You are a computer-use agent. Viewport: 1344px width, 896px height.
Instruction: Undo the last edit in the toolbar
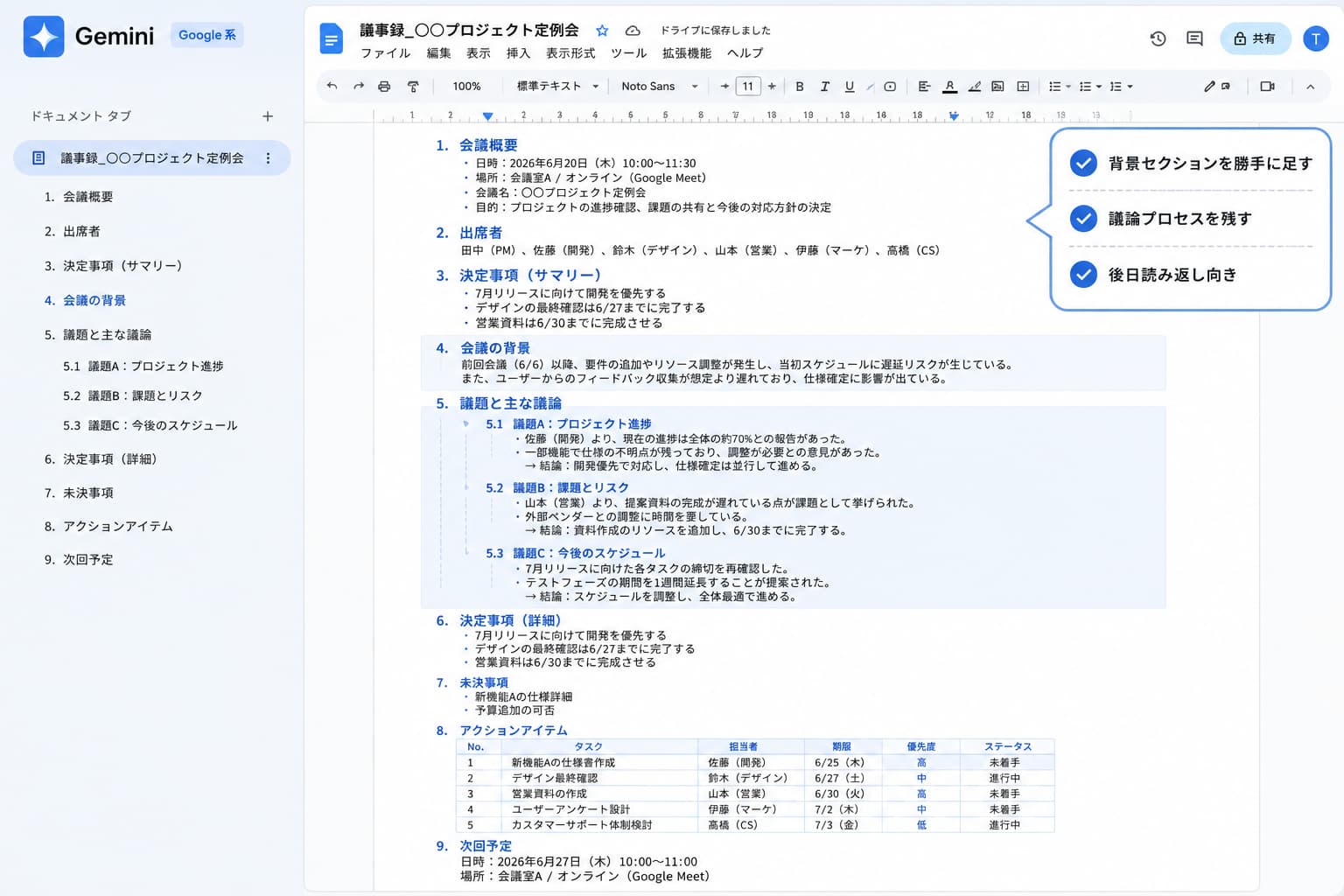pos(332,87)
